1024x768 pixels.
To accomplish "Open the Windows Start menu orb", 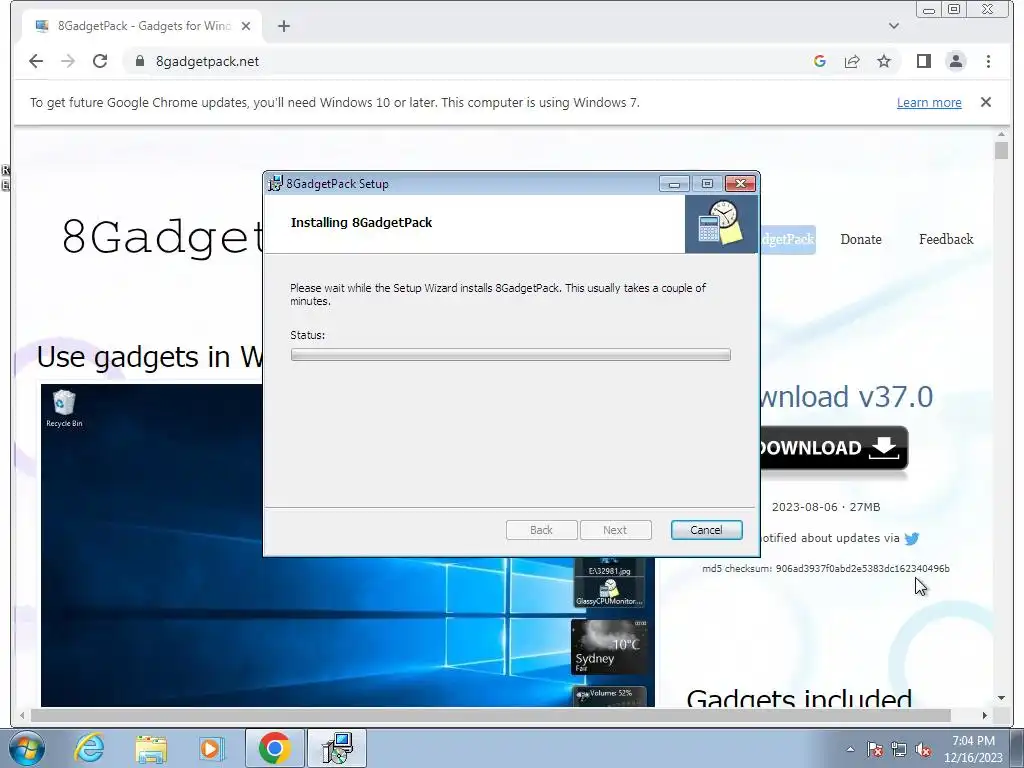I will tap(26, 748).
